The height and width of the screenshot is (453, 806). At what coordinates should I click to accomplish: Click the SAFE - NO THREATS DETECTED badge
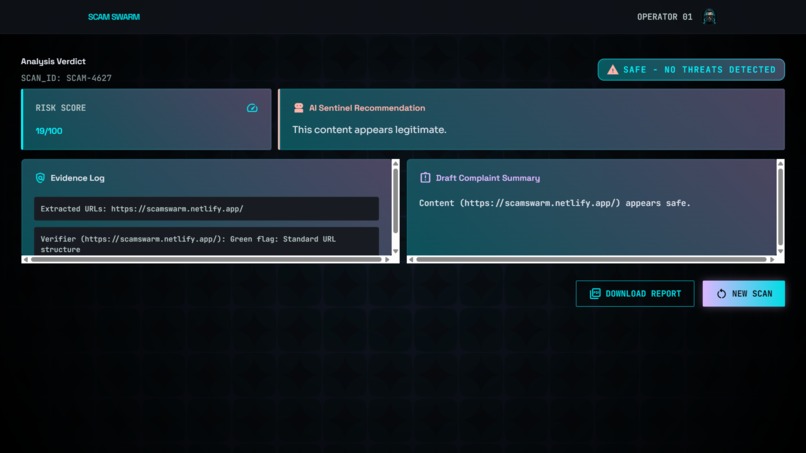[691, 69]
